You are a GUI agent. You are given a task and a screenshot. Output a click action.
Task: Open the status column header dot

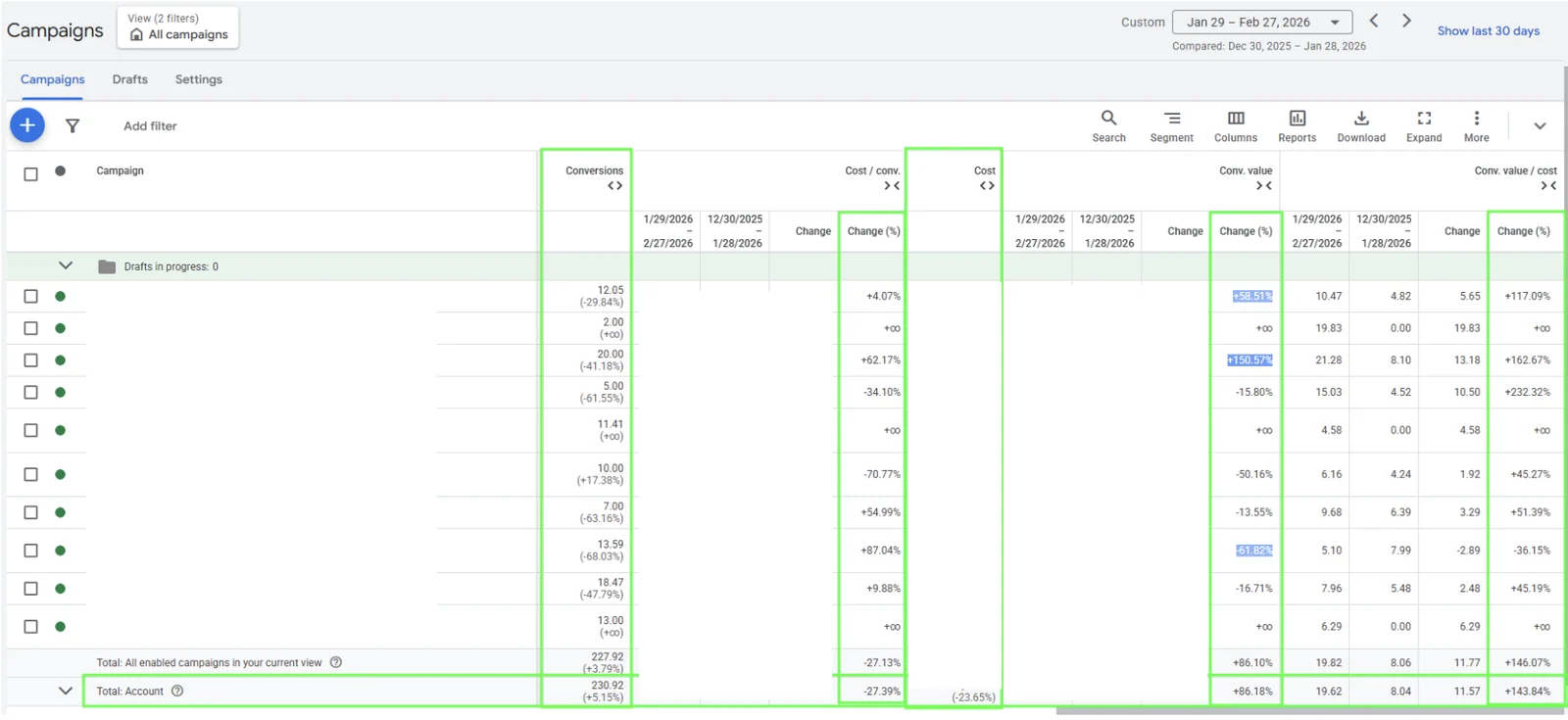click(x=61, y=170)
